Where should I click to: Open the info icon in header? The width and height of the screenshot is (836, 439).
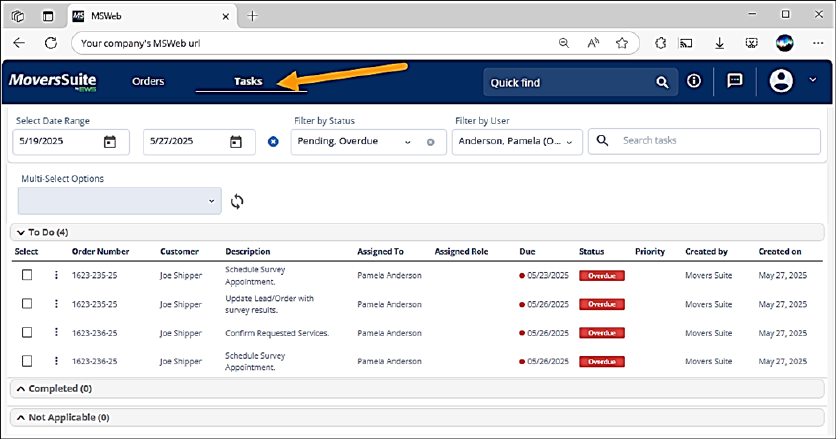(x=694, y=82)
